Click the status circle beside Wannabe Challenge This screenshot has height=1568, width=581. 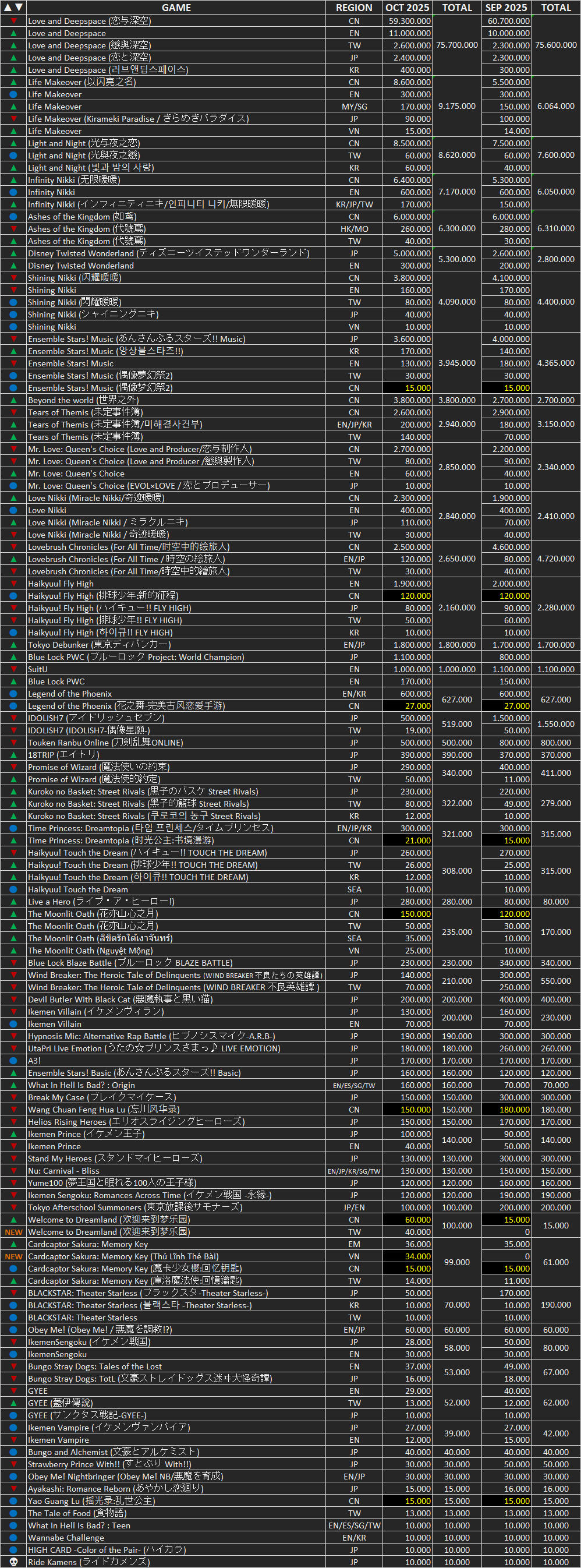pyautogui.click(x=13, y=1538)
